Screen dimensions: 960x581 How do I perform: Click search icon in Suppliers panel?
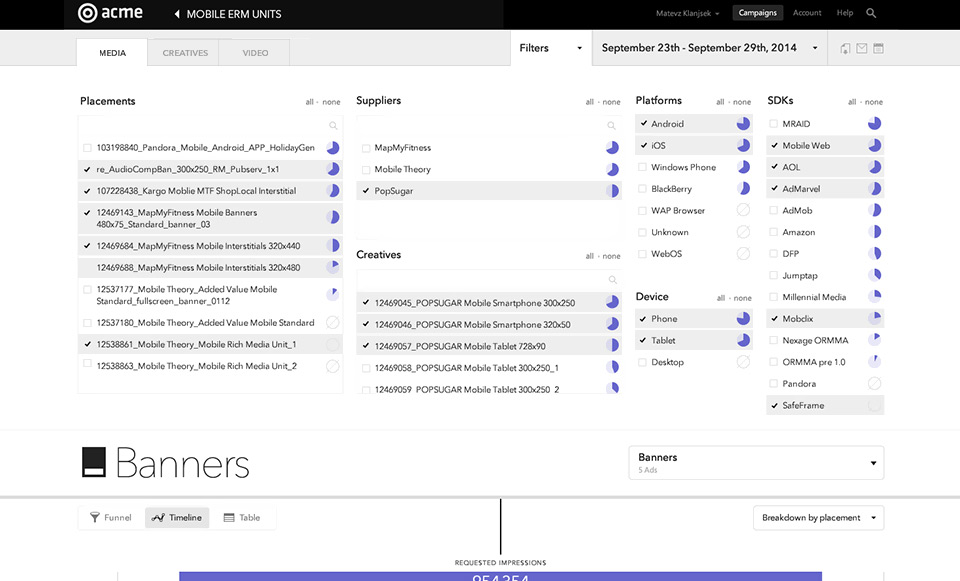pos(611,126)
